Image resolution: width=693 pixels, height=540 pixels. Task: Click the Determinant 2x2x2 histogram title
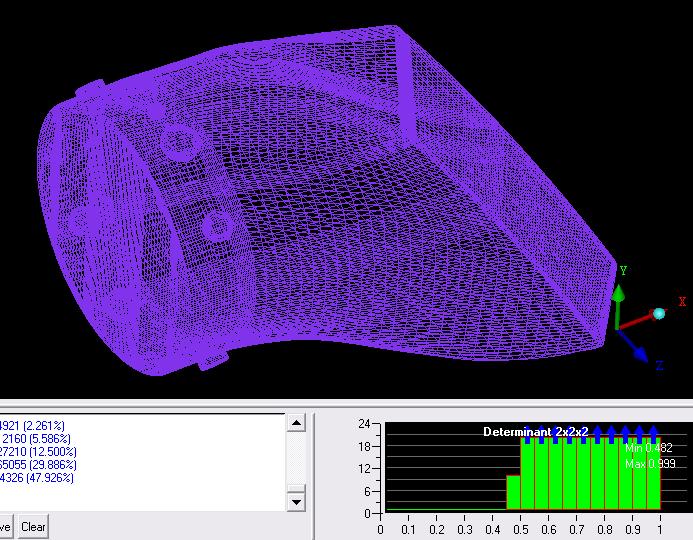click(x=535, y=432)
